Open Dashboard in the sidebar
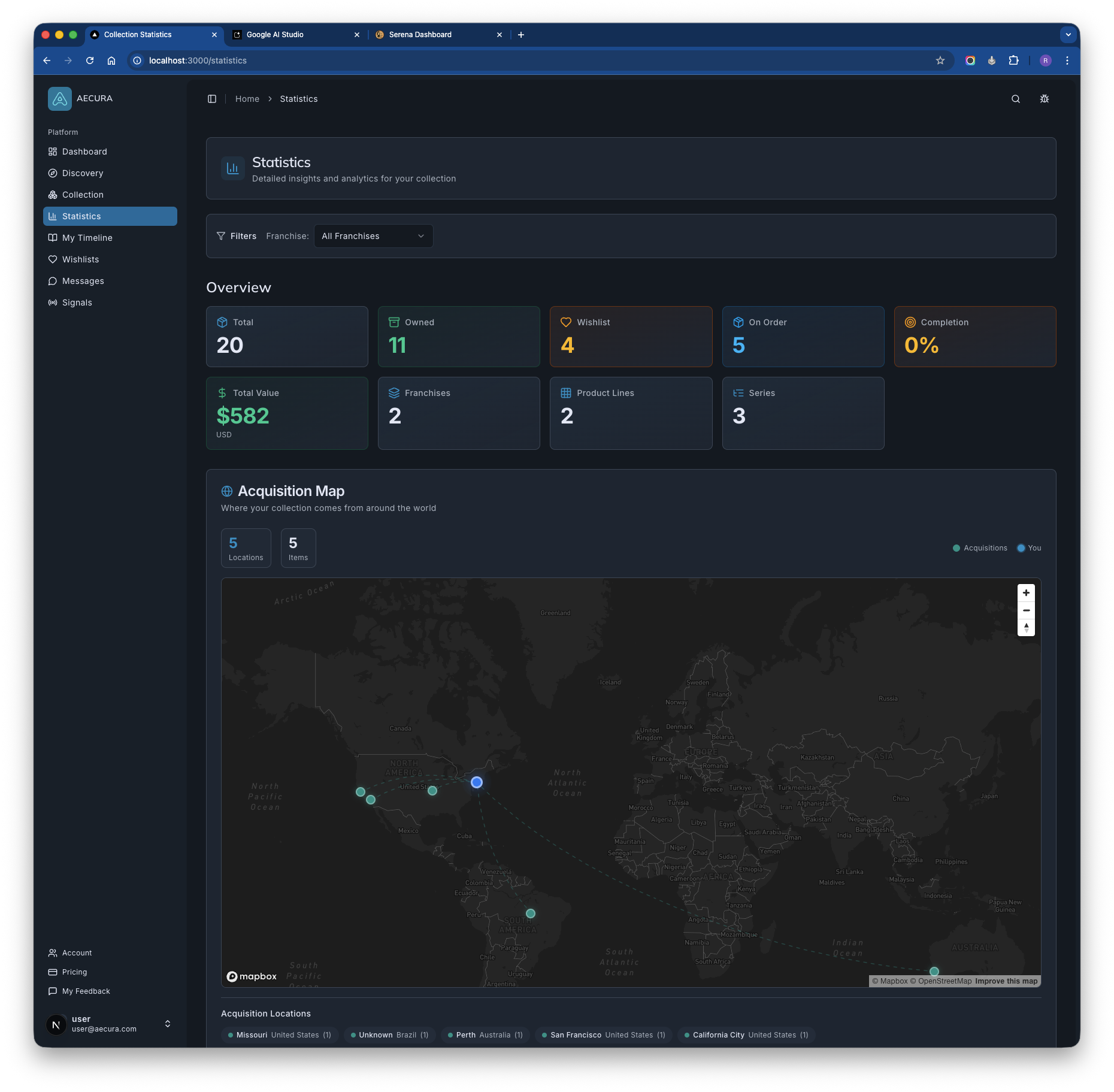The width and height of the screenshot is (1114, 1092). click(110, 152)
